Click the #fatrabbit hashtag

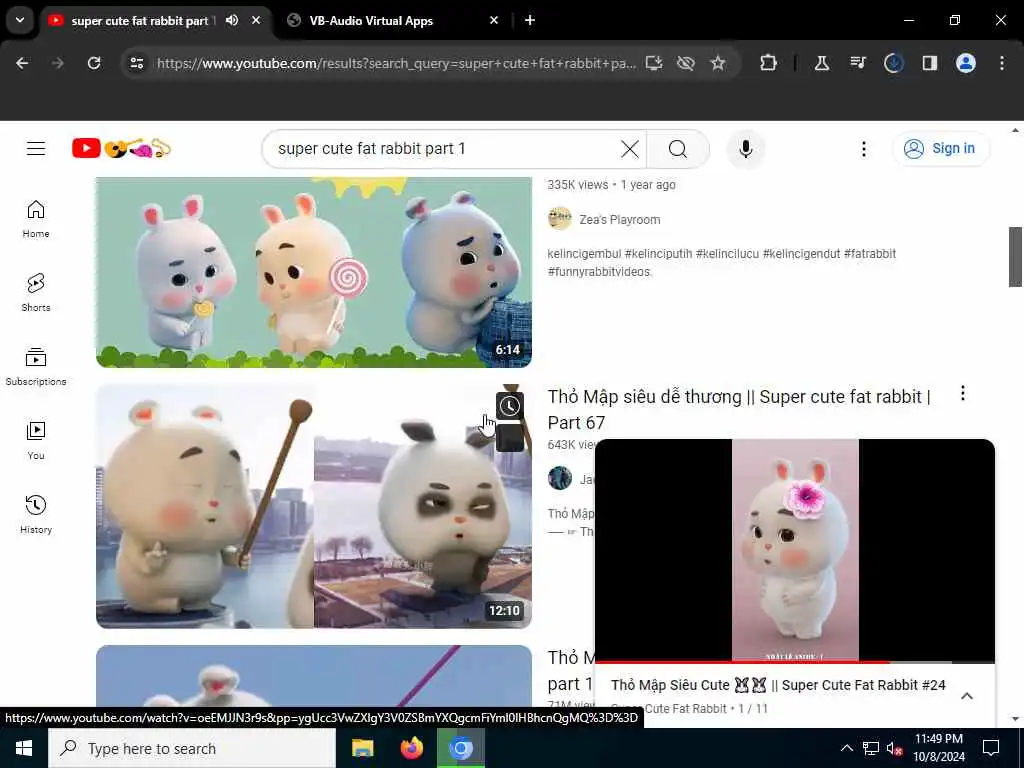pos(869,253)
